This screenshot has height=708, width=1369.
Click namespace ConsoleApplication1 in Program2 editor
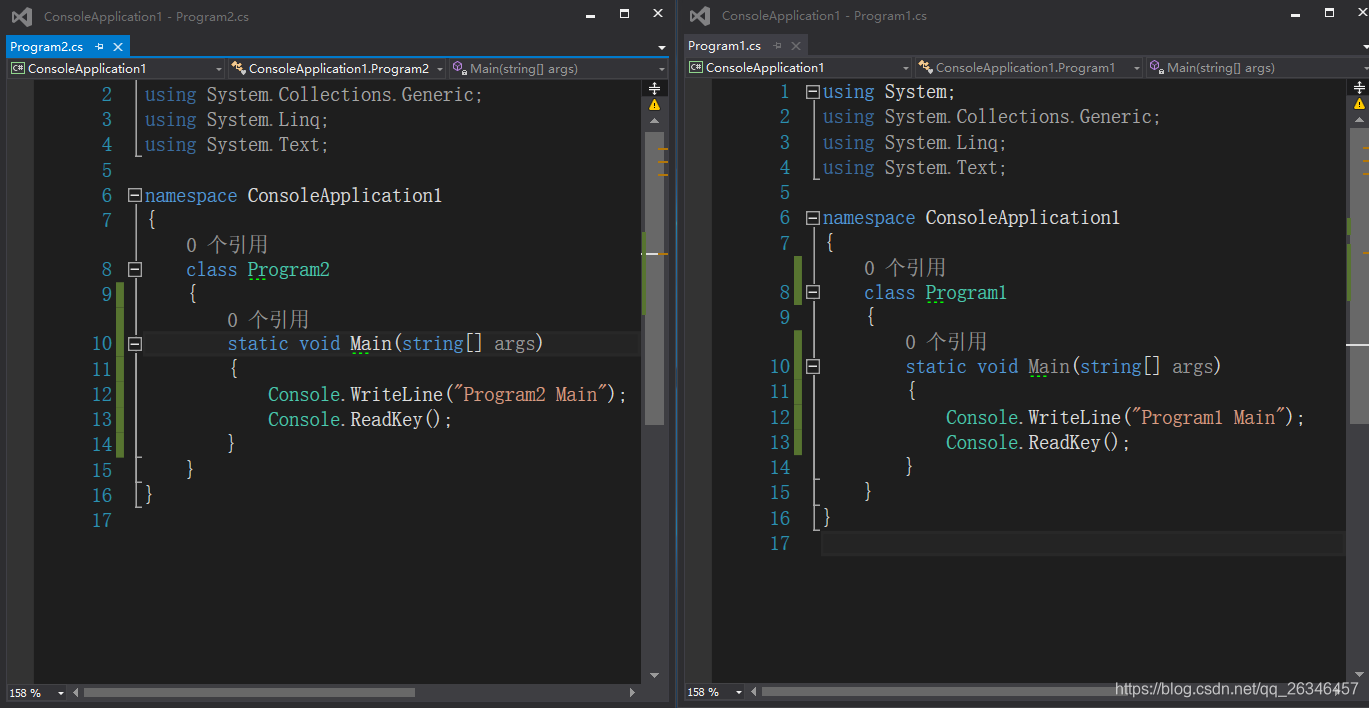(x=293, y=196)
